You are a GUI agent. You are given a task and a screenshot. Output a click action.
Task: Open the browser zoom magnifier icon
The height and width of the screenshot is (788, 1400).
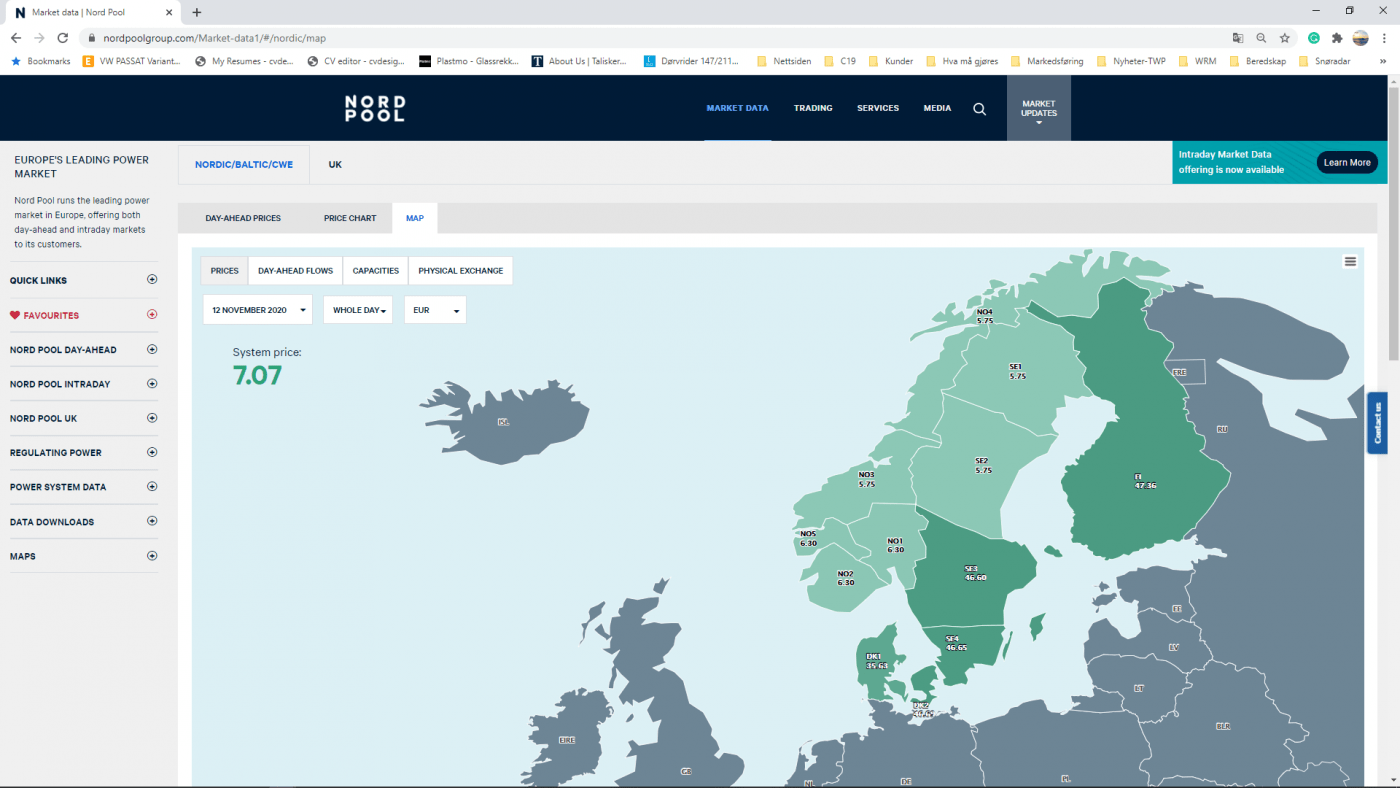1261,38
